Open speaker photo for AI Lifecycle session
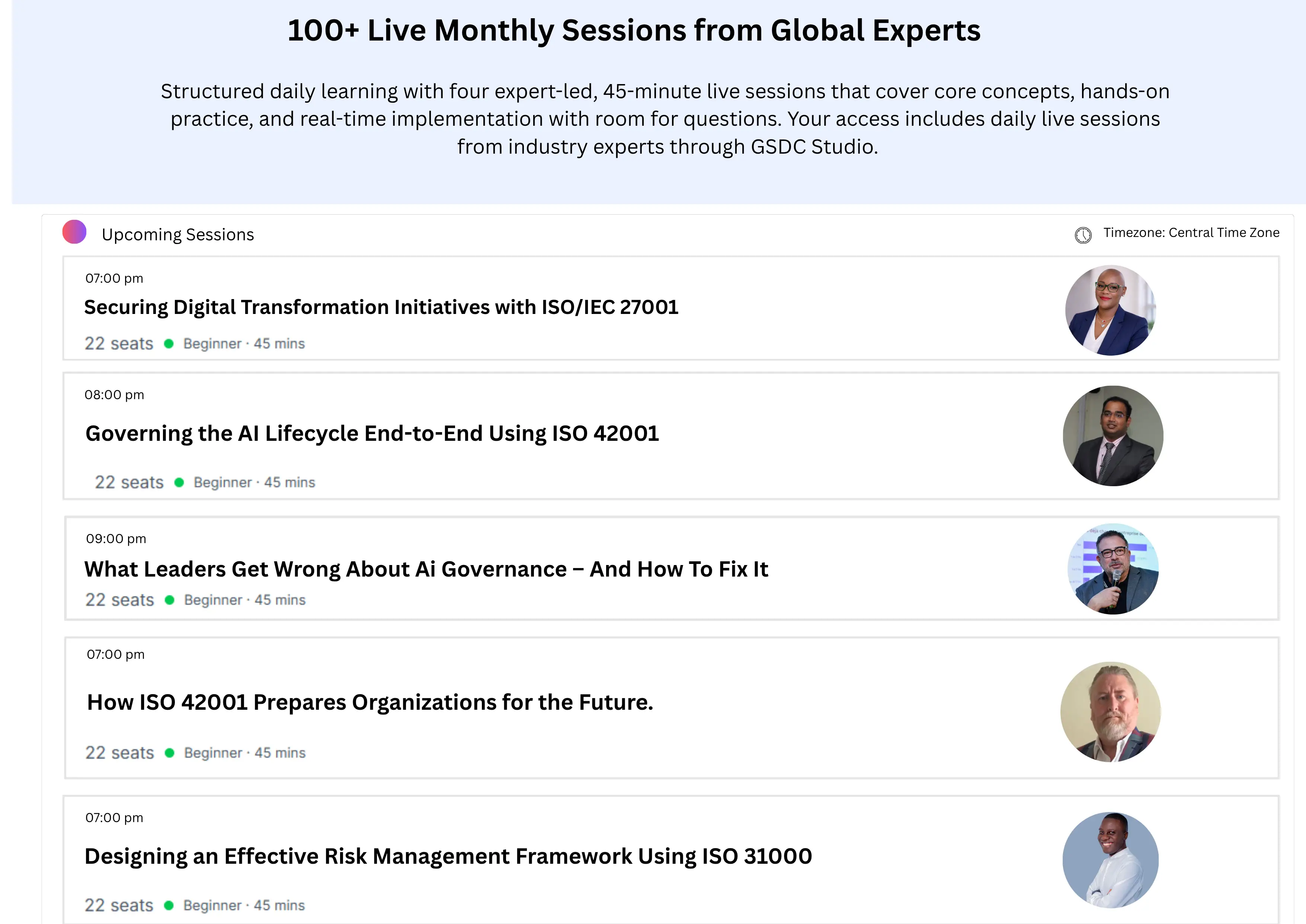This screenshot has width=1306, height=924. pos(1113,436)
